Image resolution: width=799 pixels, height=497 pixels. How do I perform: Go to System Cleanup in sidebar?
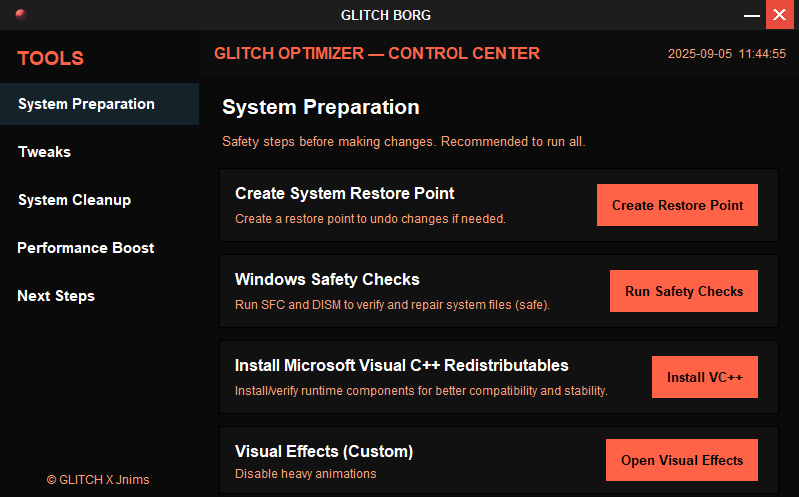pos(99,200)
